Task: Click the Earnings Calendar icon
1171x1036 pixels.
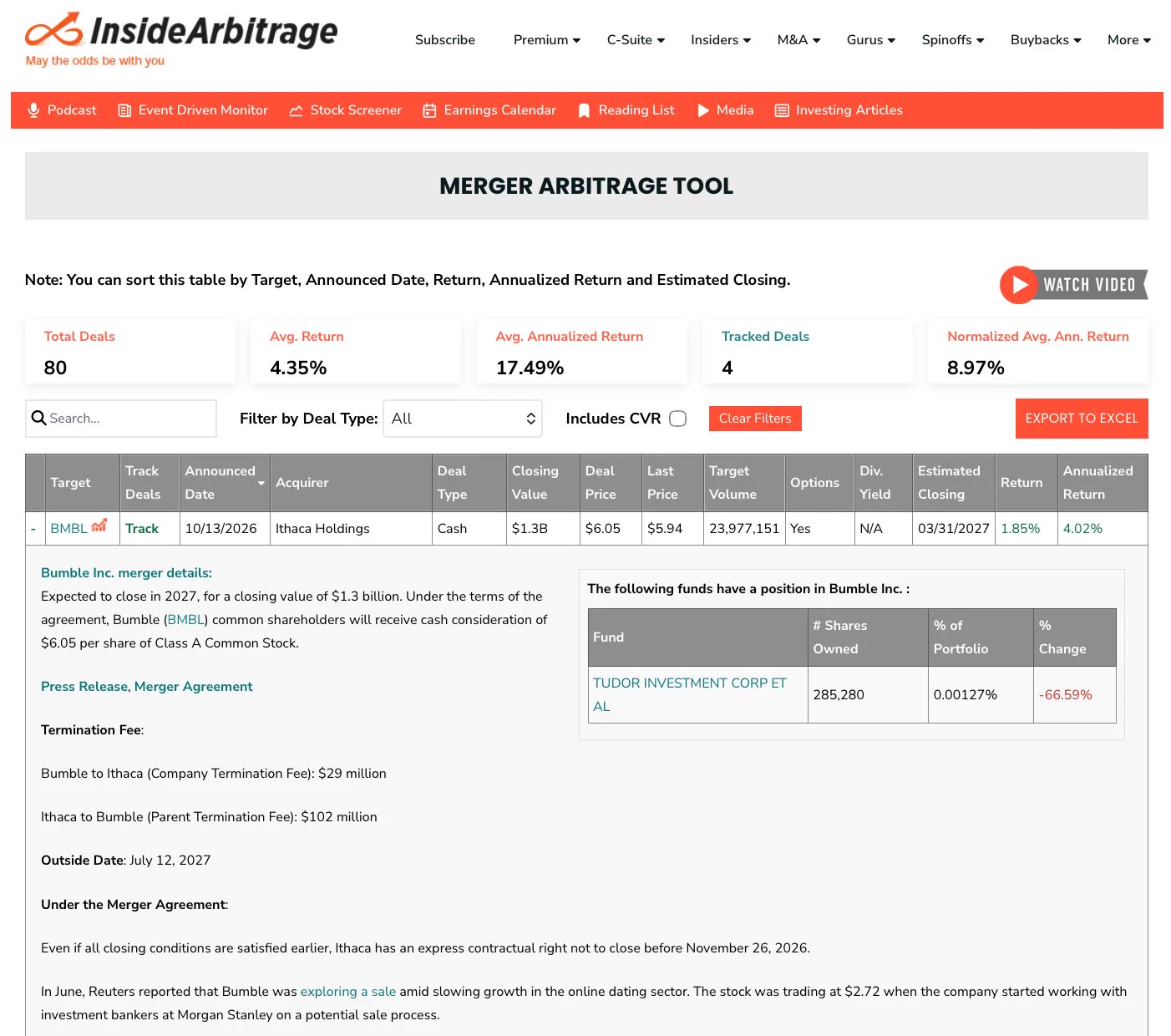Action: pos(429,110)
